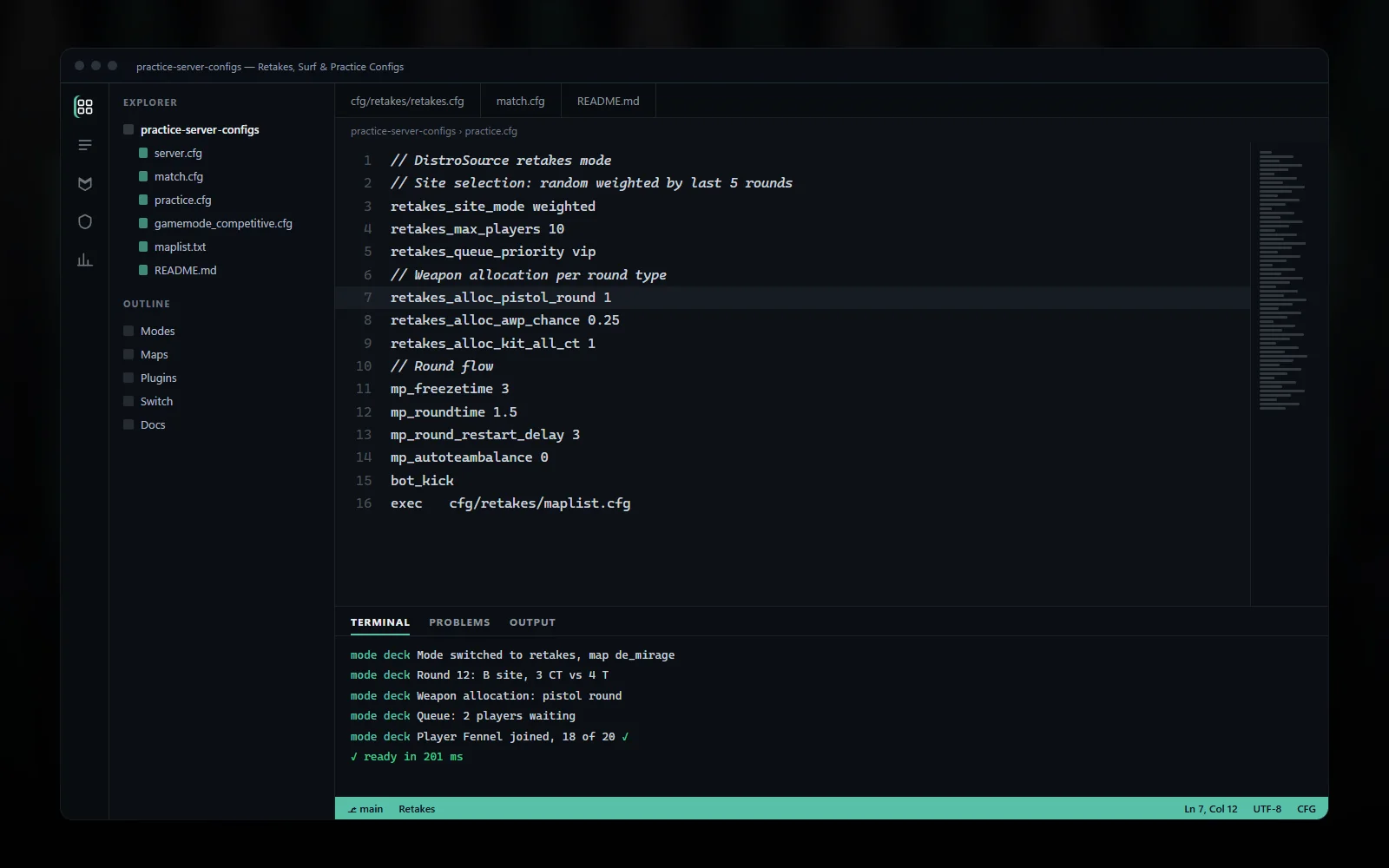Click the file icon beside gamemode_competitive.cfg
The height and width of the screenshot is (868, 1389).
(143, 223)
